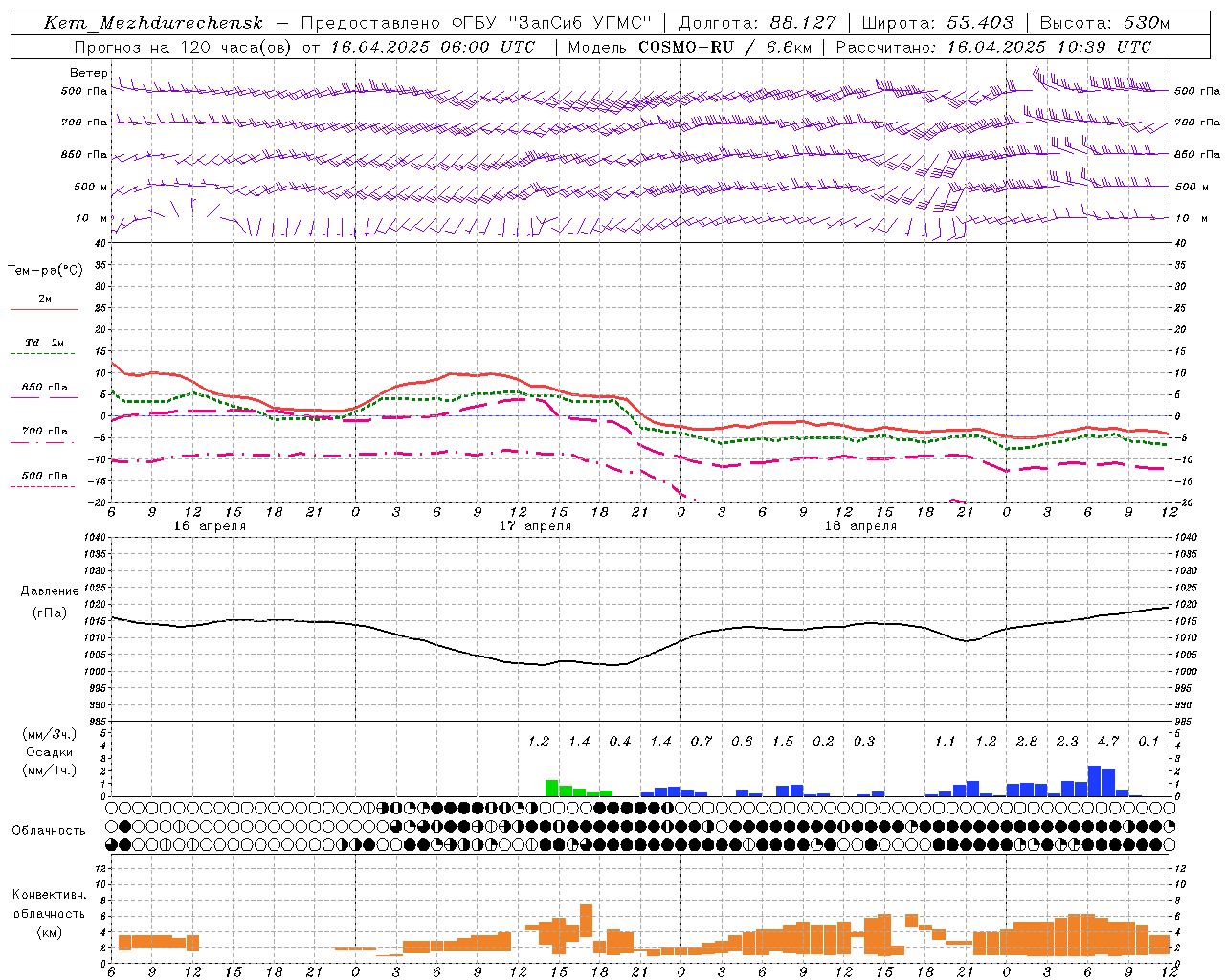
Task: Click the tallest blue precipitation bar
Action: coord(1095,781)
